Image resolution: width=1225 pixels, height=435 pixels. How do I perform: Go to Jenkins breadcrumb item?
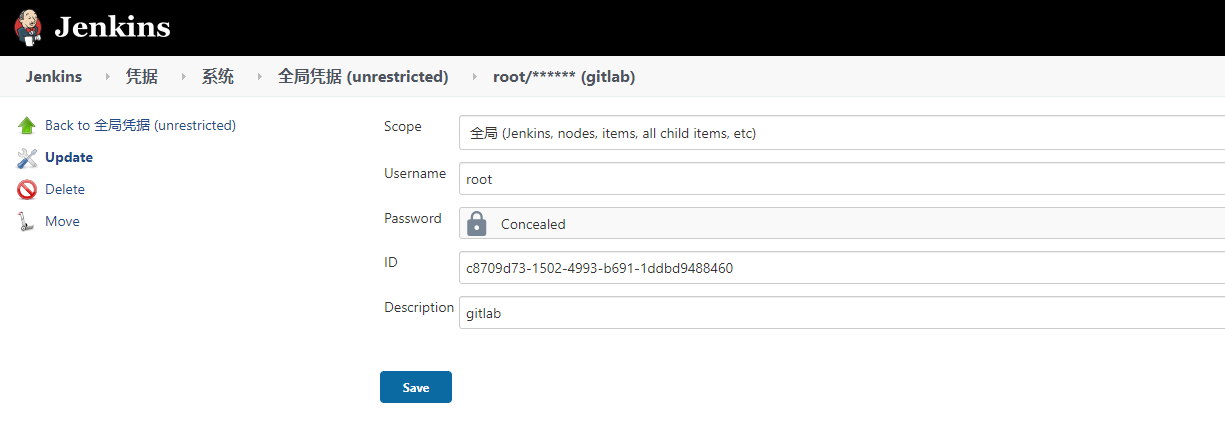(x=54, y=77)
